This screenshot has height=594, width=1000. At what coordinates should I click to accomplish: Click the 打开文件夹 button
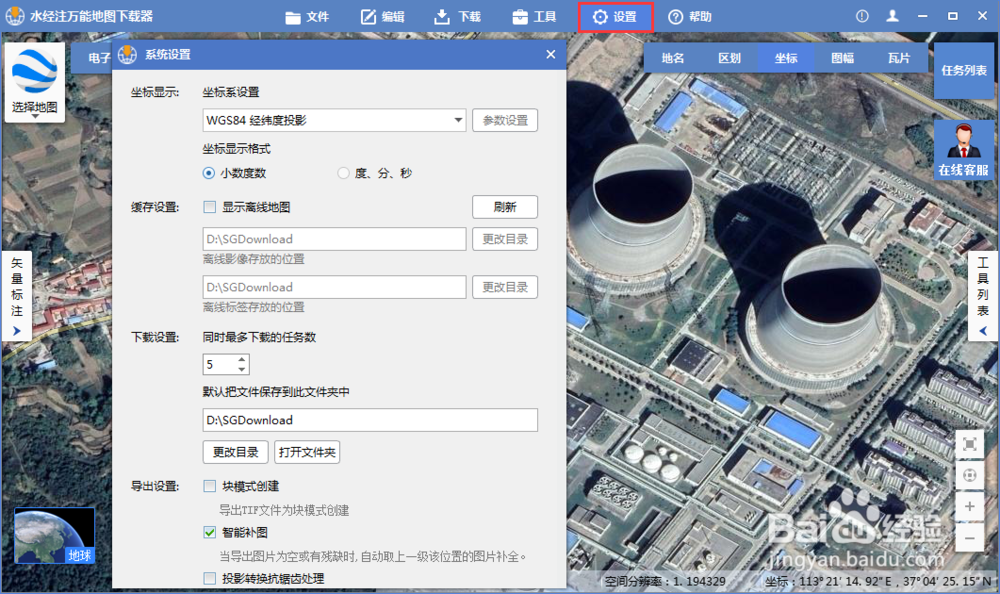coord(307,452)
